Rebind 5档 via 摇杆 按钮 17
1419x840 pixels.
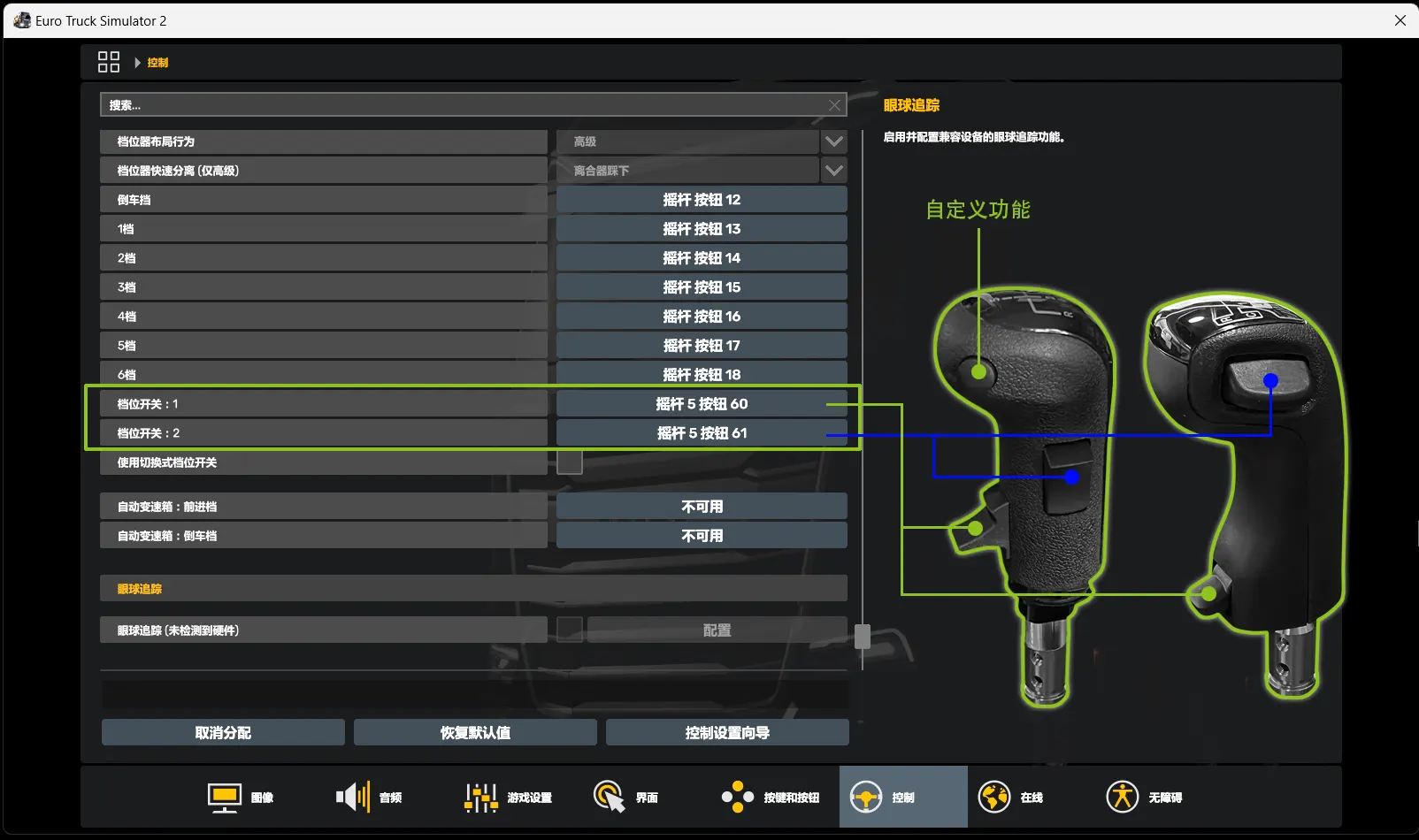pyautogui.click(x=702, y=346)
